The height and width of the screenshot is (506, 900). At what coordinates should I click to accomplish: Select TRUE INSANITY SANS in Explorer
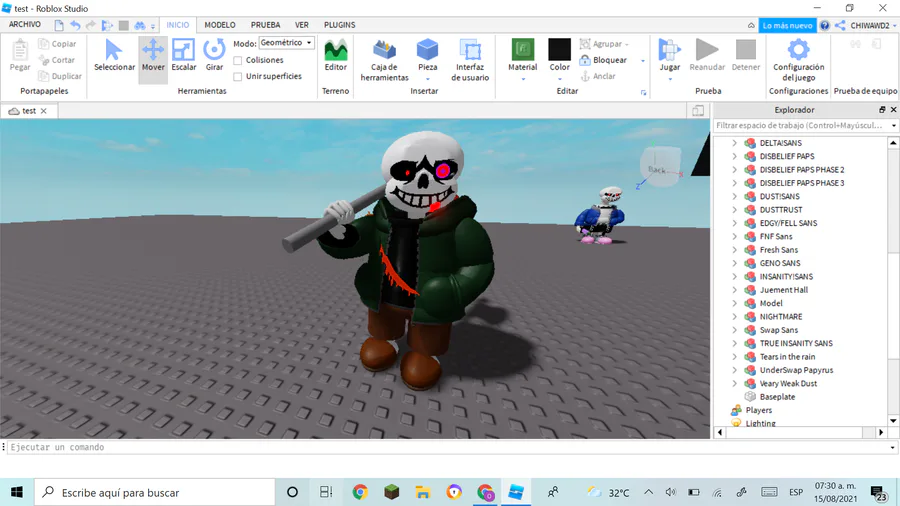pos(796,343)
